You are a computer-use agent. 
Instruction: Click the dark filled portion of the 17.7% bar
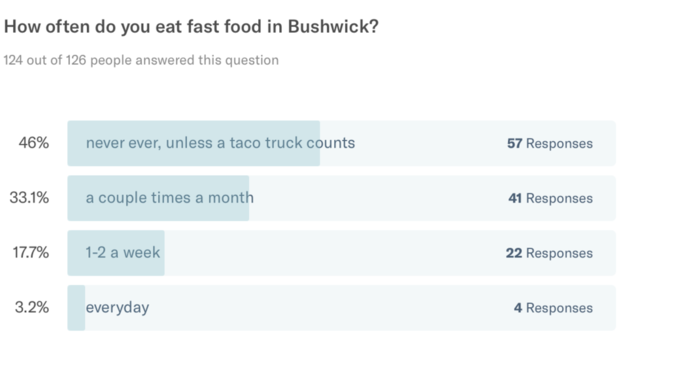(116, 253)
